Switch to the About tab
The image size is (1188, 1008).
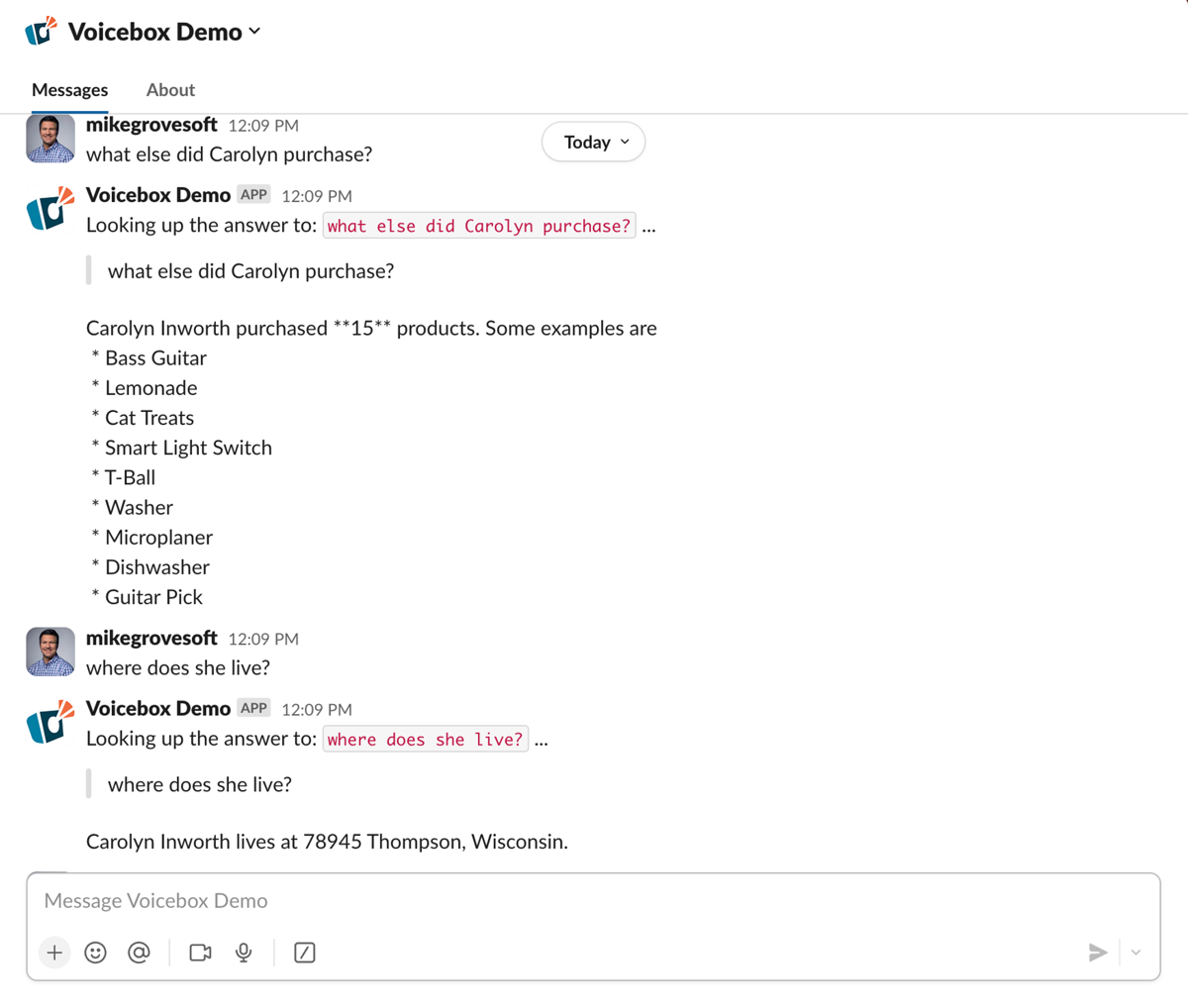click(170, 90)
